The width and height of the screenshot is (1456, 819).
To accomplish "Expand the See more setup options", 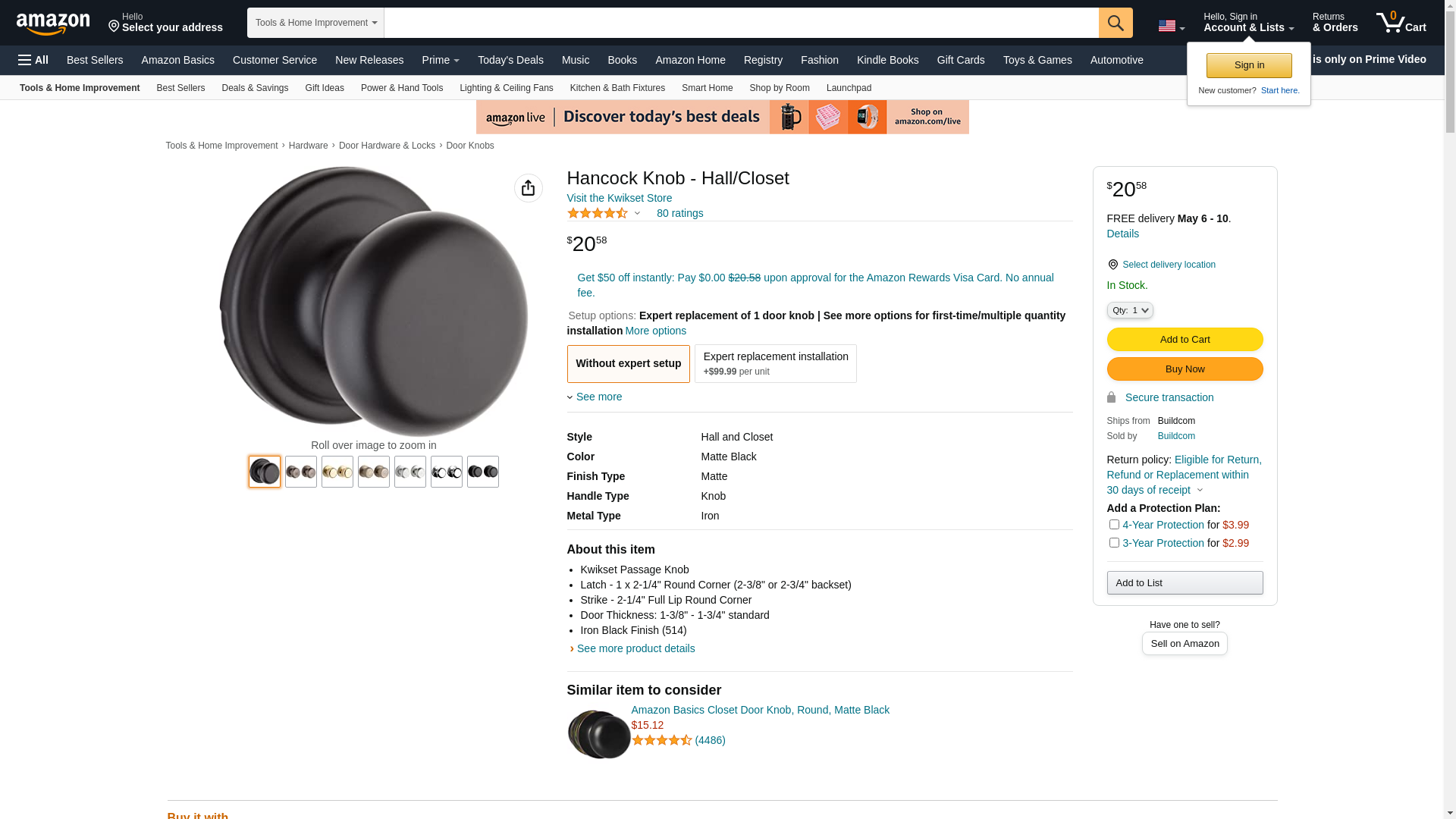I will 595,397.
